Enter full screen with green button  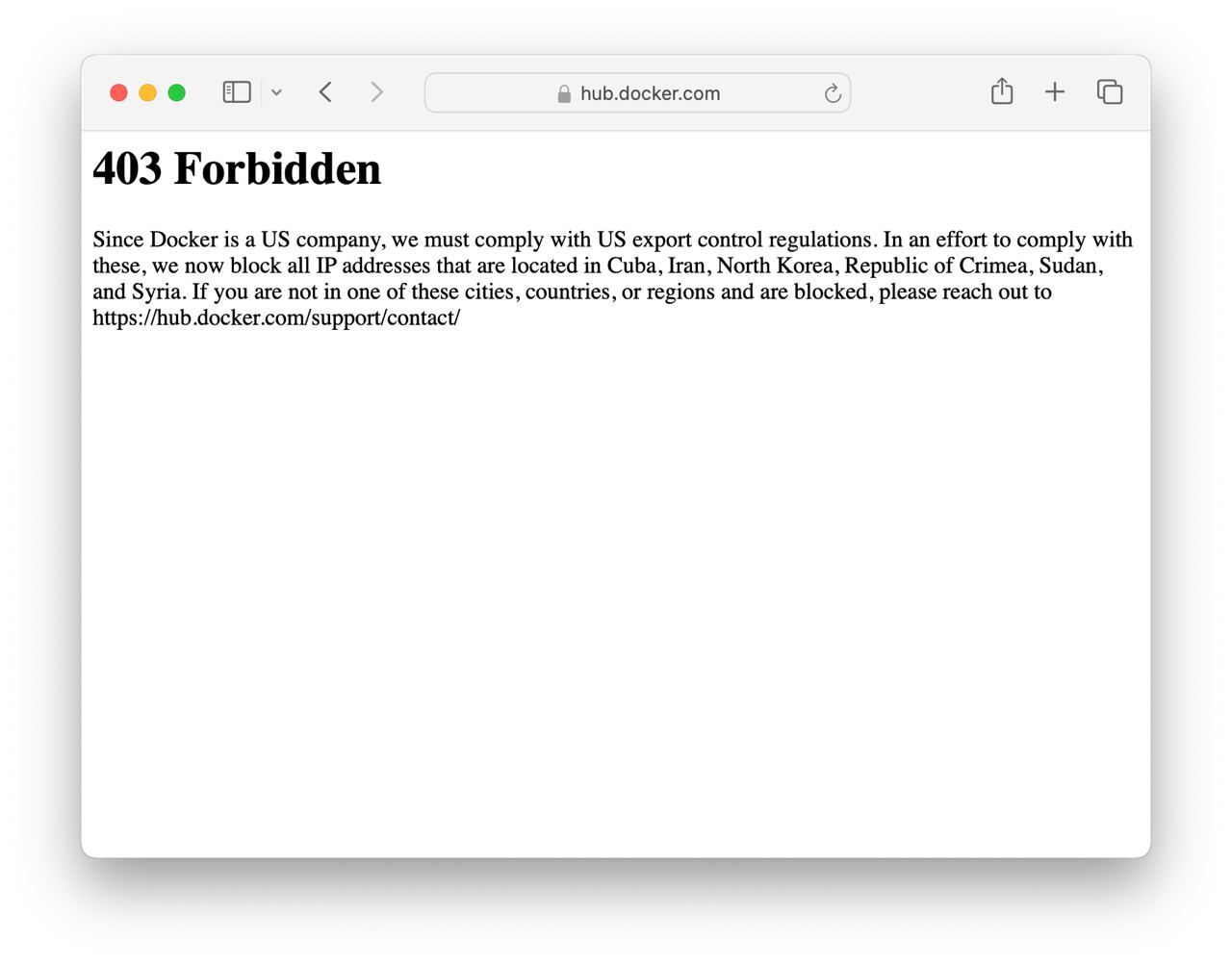[x=177, y=92]
